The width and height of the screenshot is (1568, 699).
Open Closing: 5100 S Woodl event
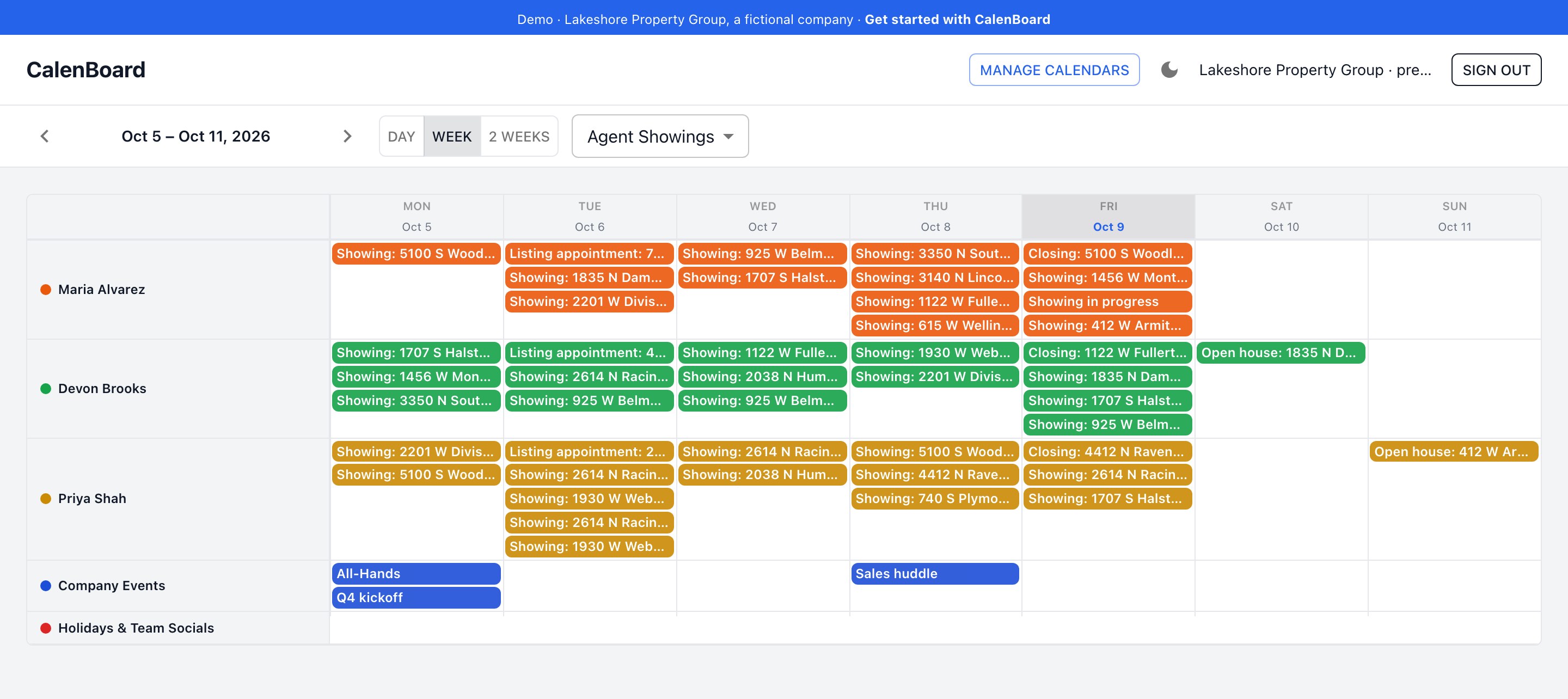[1108, 254]
